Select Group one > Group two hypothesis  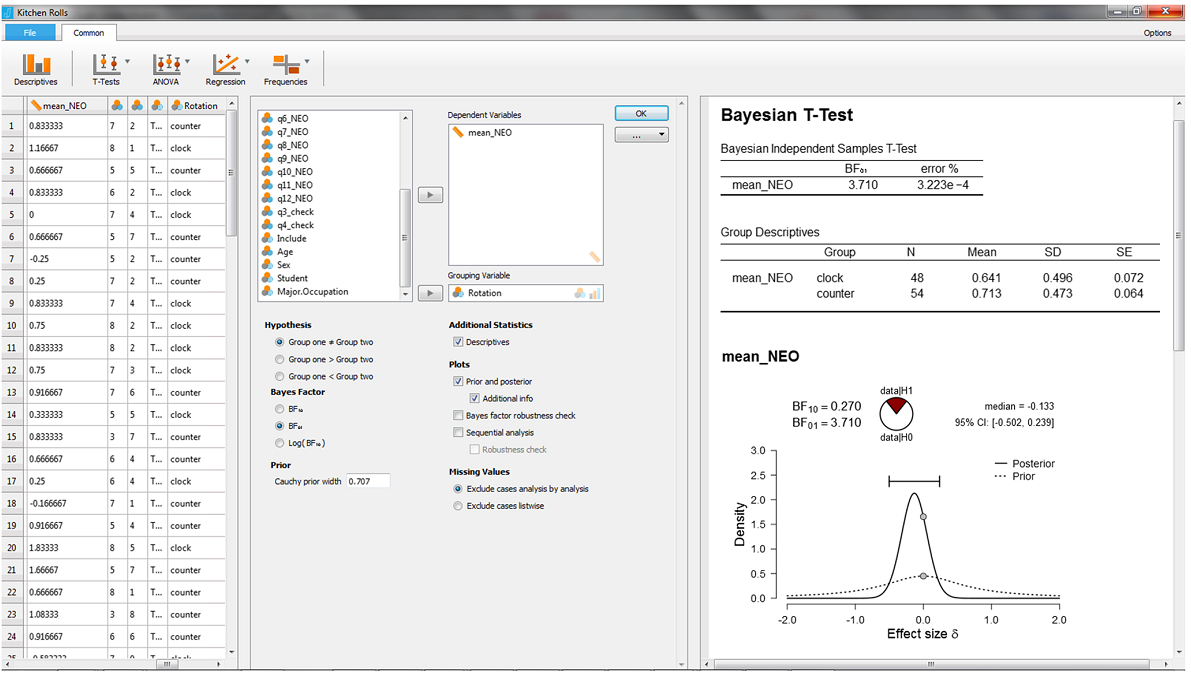tap(279, 359)
